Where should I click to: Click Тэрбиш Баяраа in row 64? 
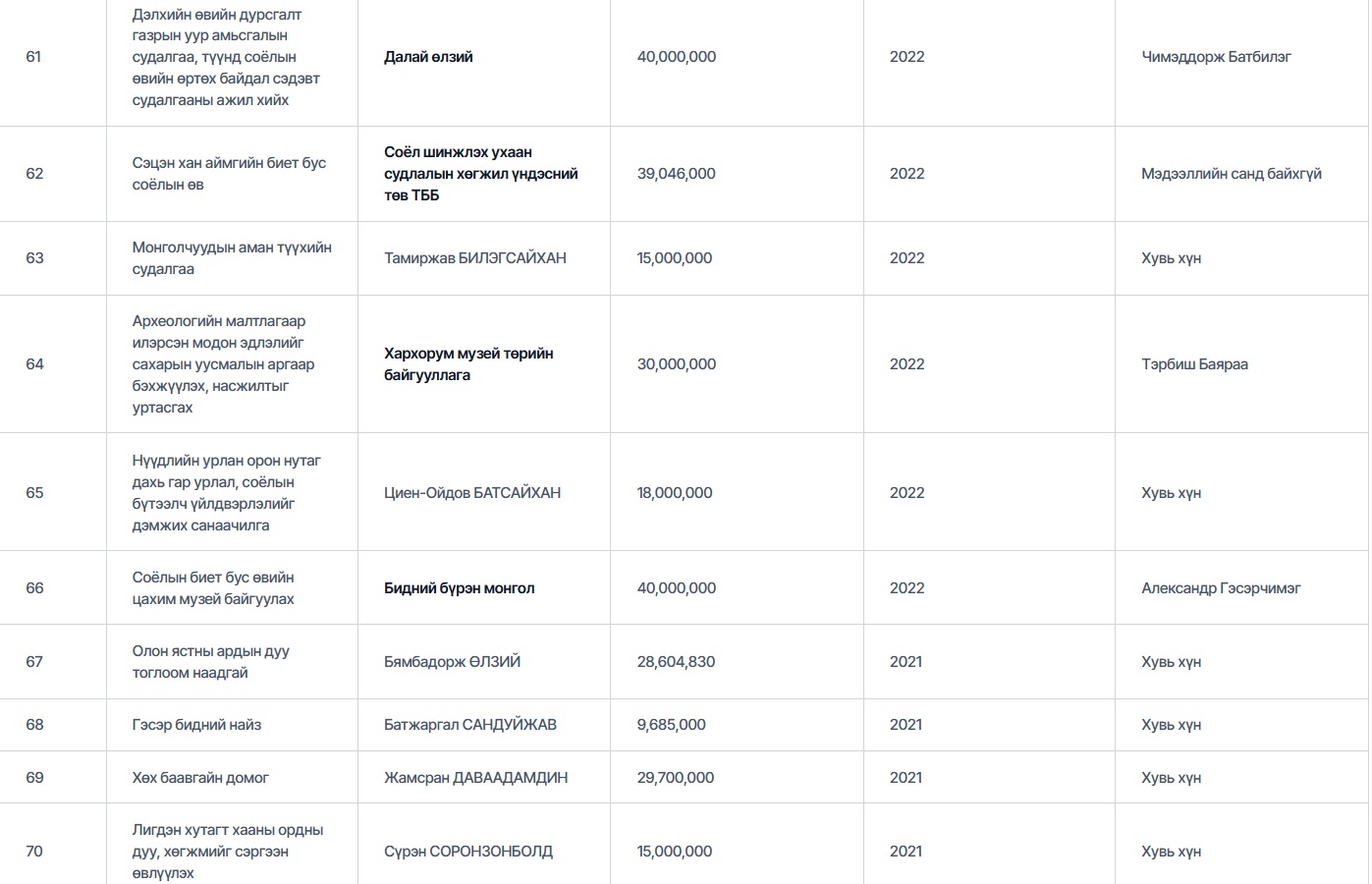(x=1194, y=364)
